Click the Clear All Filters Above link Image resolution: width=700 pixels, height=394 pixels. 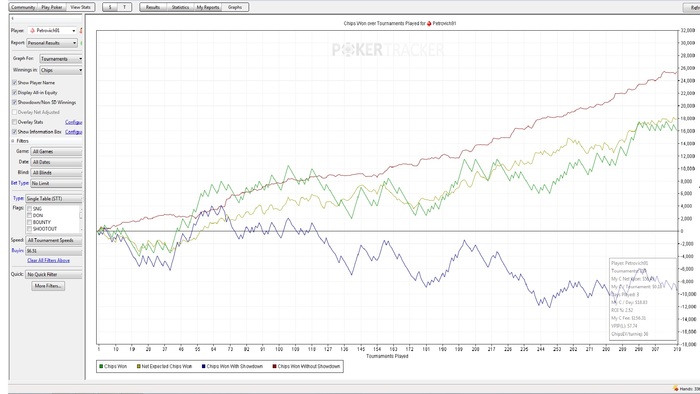tap(48, 261)
